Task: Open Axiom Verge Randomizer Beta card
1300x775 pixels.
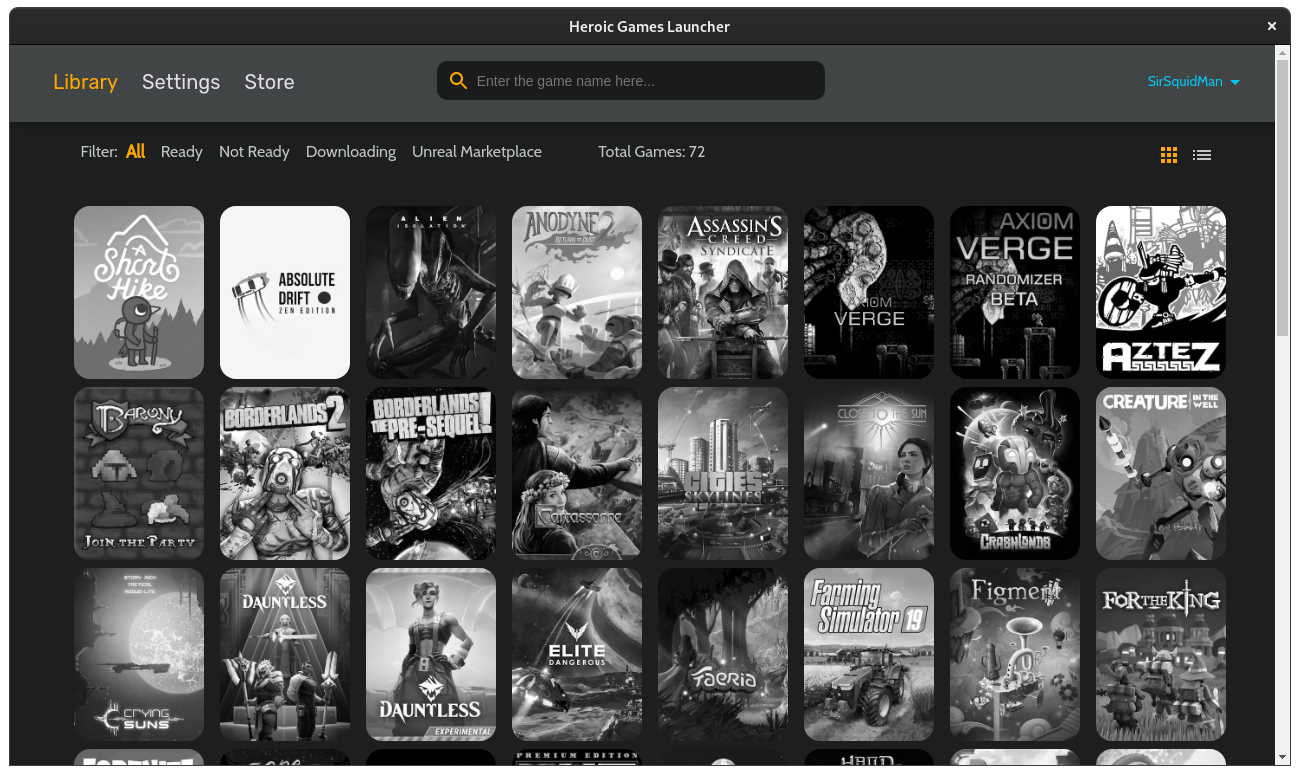Action: (x=1015, y=292)
